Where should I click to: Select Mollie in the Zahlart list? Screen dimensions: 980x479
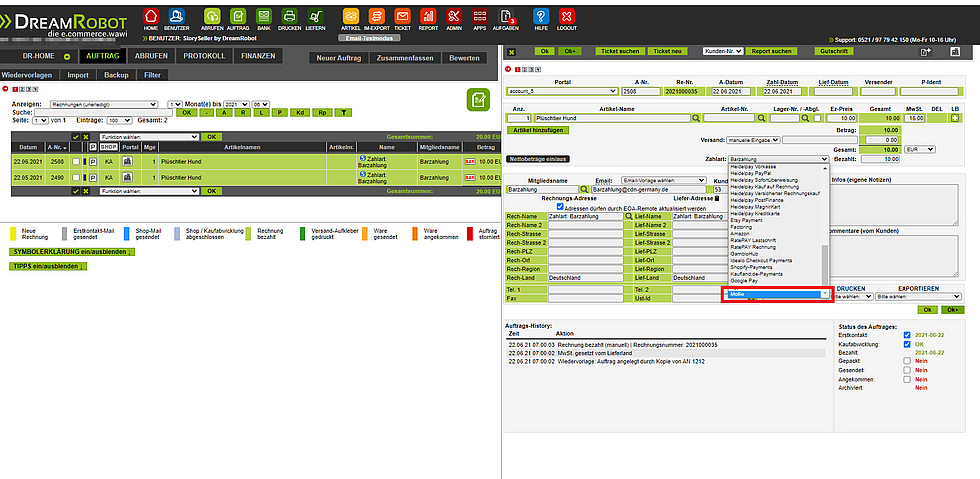774,294
